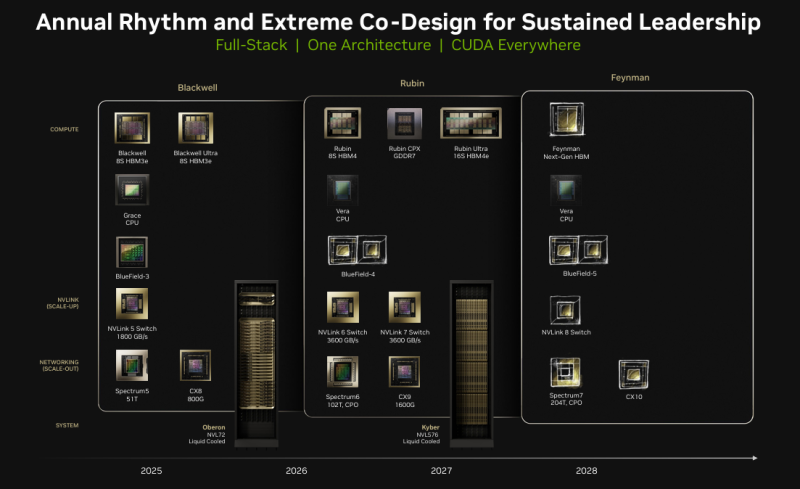Select the 'Grace CPU' caption text
This screenshot has height=489, width=800.
pos(132,219)
